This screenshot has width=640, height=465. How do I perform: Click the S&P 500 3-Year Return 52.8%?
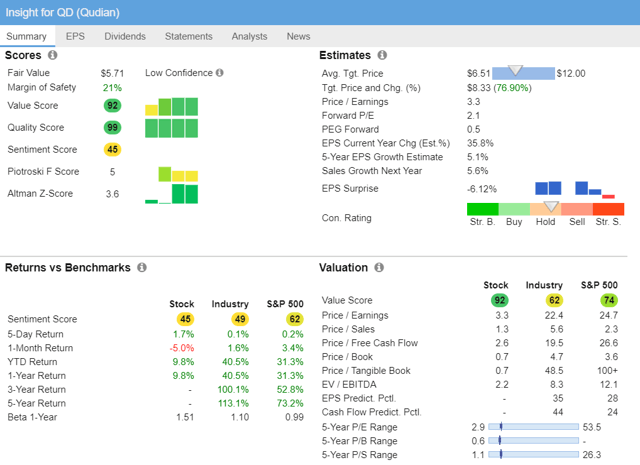click(290, 389)
